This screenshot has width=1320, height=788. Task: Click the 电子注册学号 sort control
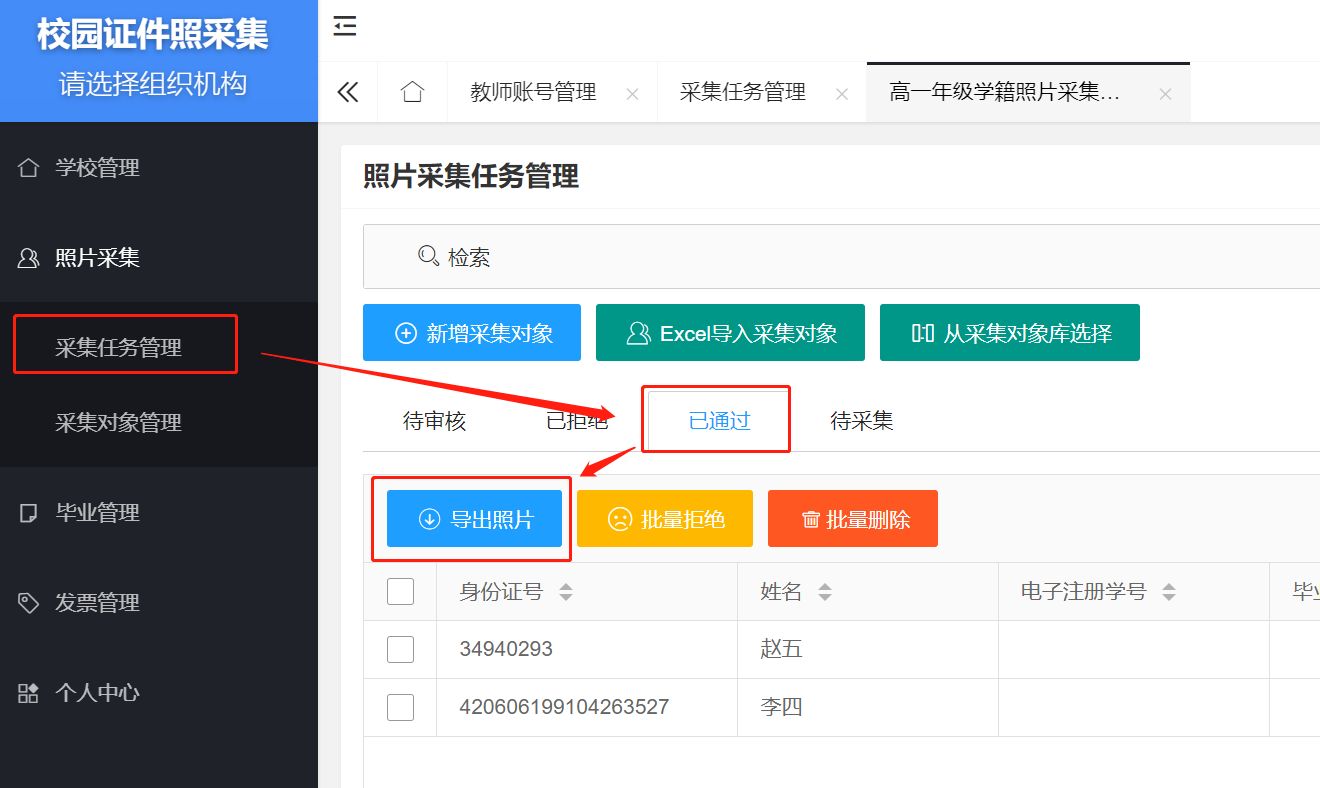1168,591
